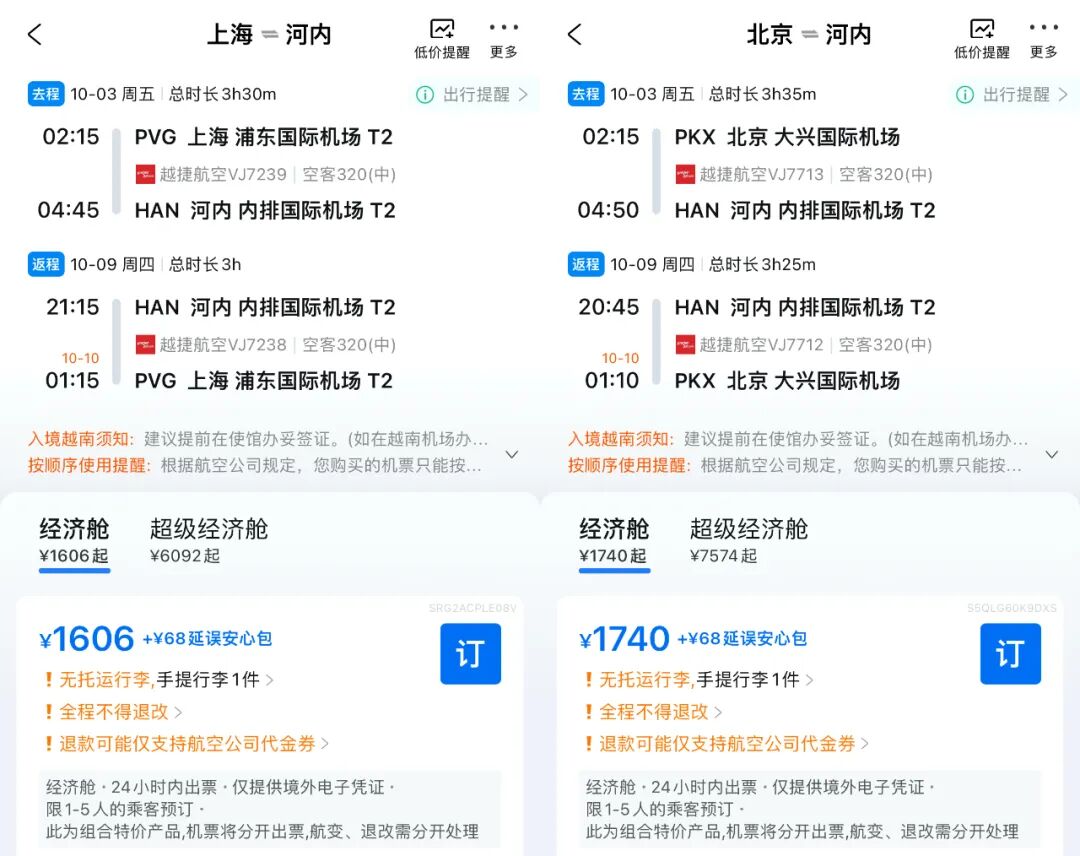
Task: Tap the blue 订 button for the ¥1740 fare
Action: coord(1010,654)
